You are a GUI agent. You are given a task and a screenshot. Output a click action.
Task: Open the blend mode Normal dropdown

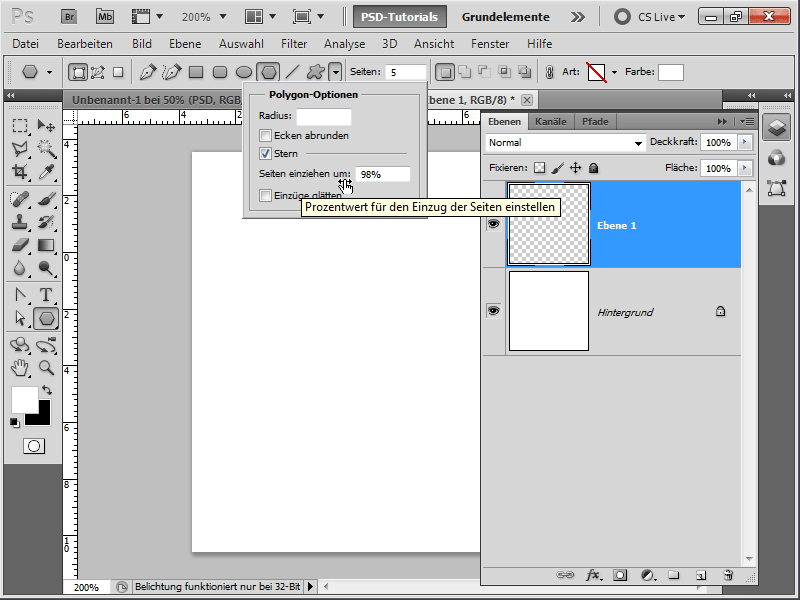tap(565, 143)
